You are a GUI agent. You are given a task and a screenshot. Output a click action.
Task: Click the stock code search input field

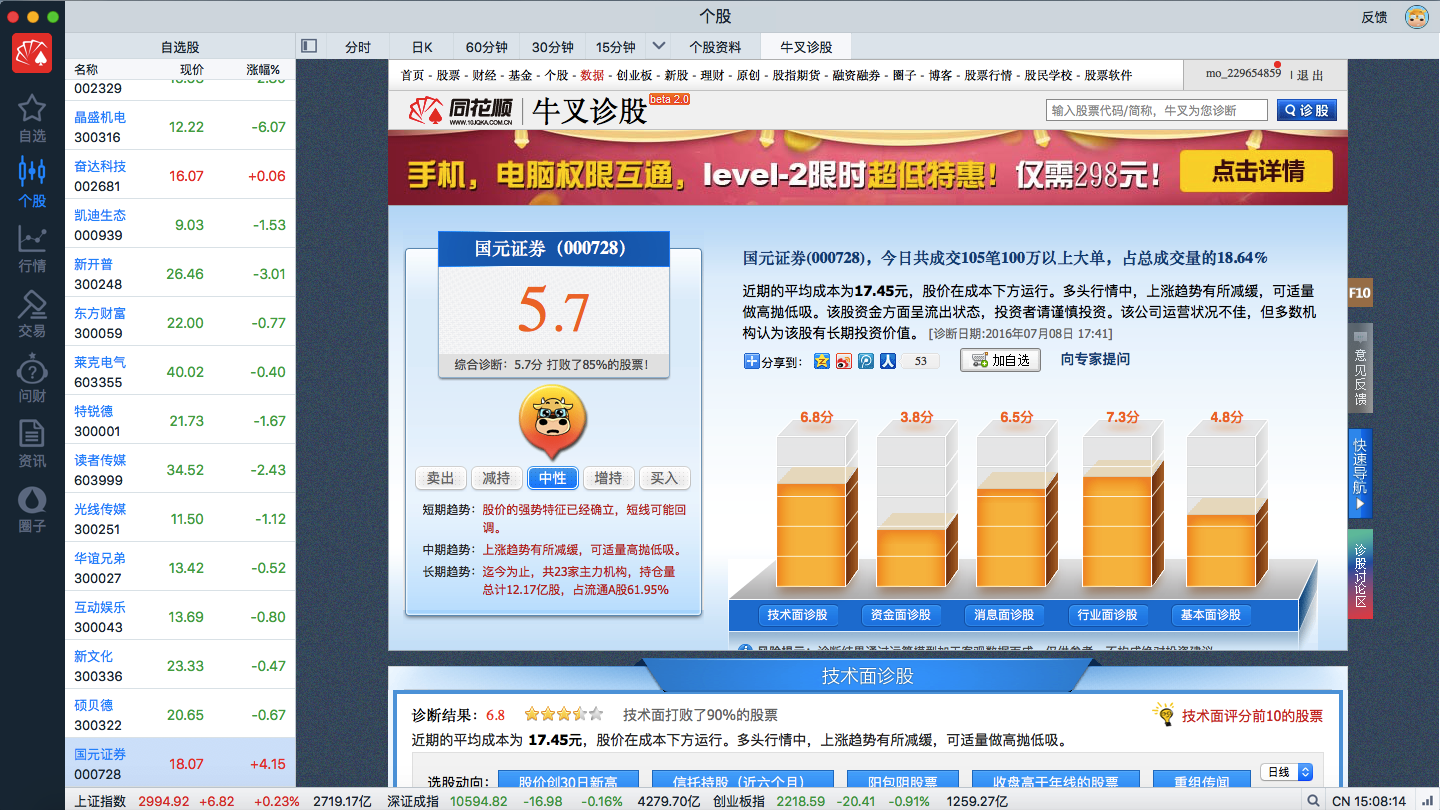pos(1157,110)
